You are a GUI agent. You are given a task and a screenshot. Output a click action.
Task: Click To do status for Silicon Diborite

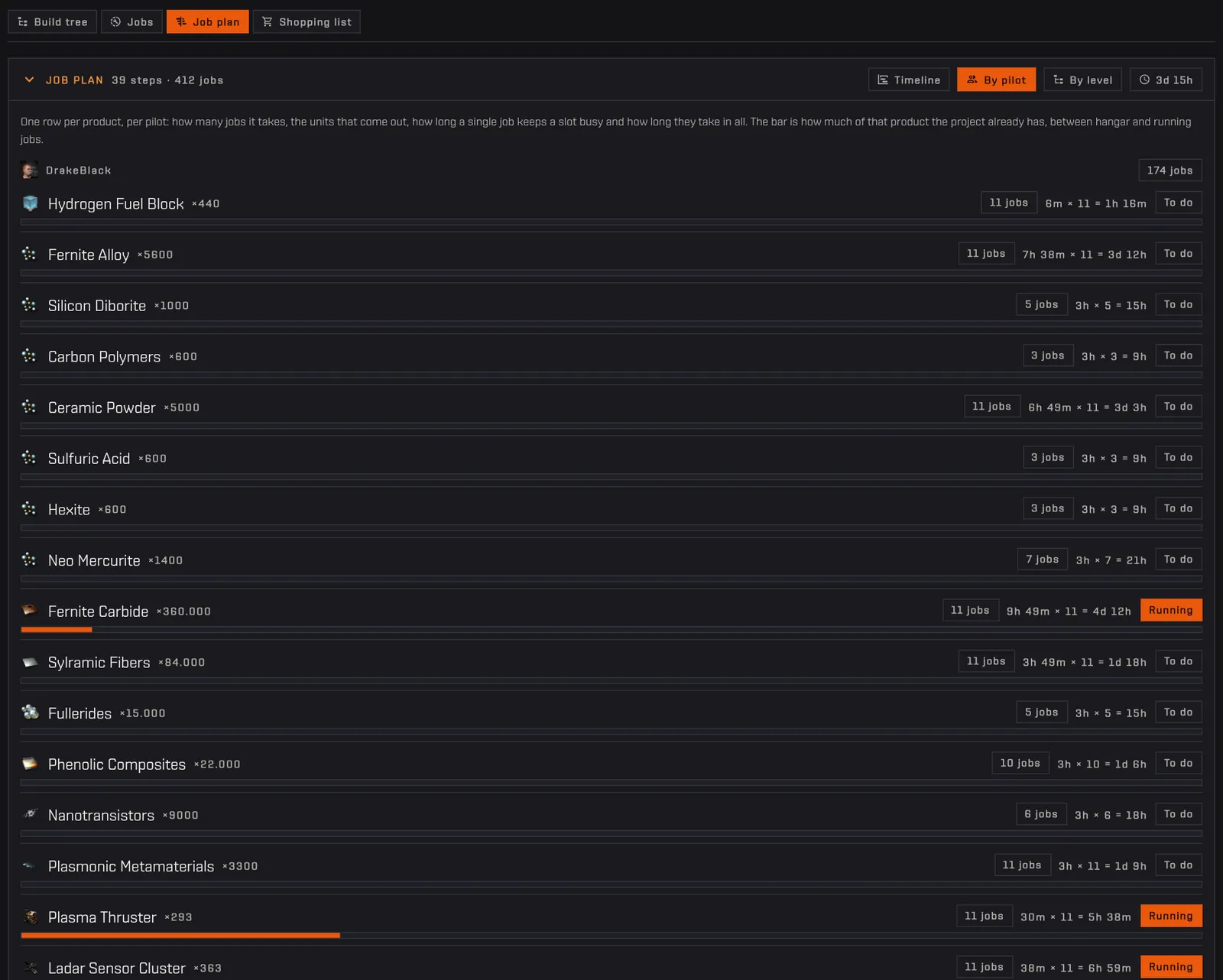[1178, 304]
